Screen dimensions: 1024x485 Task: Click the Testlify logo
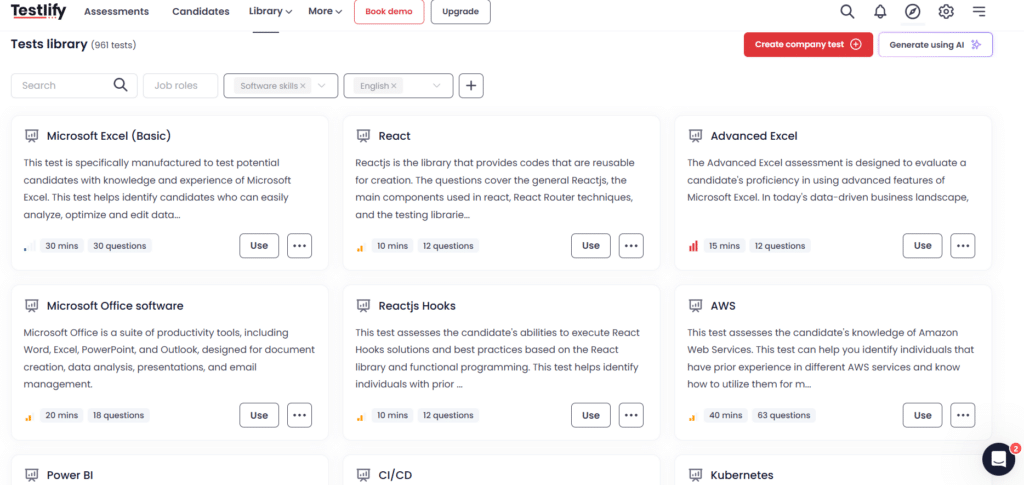click(39, 11)
